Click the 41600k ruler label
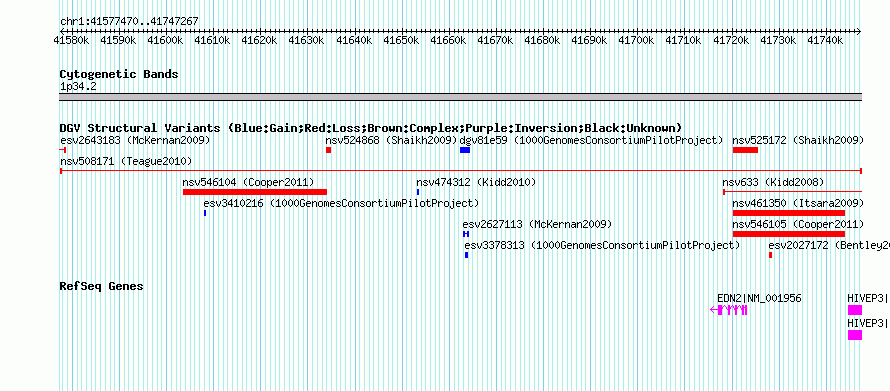 165,41
